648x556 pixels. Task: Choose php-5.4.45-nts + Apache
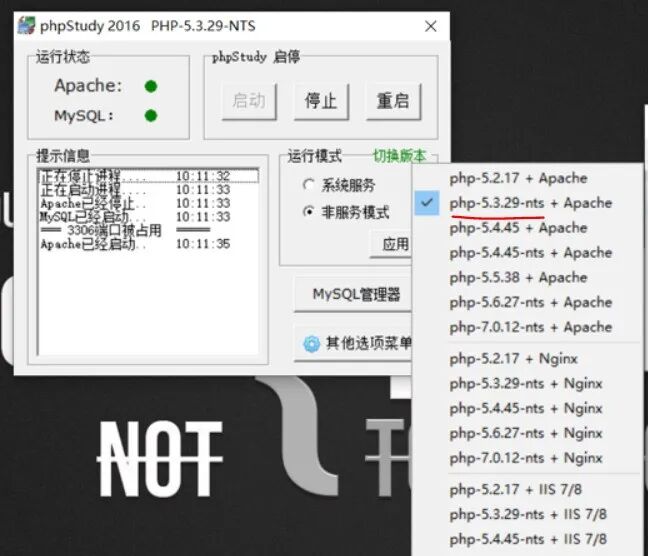click(527, 253)
